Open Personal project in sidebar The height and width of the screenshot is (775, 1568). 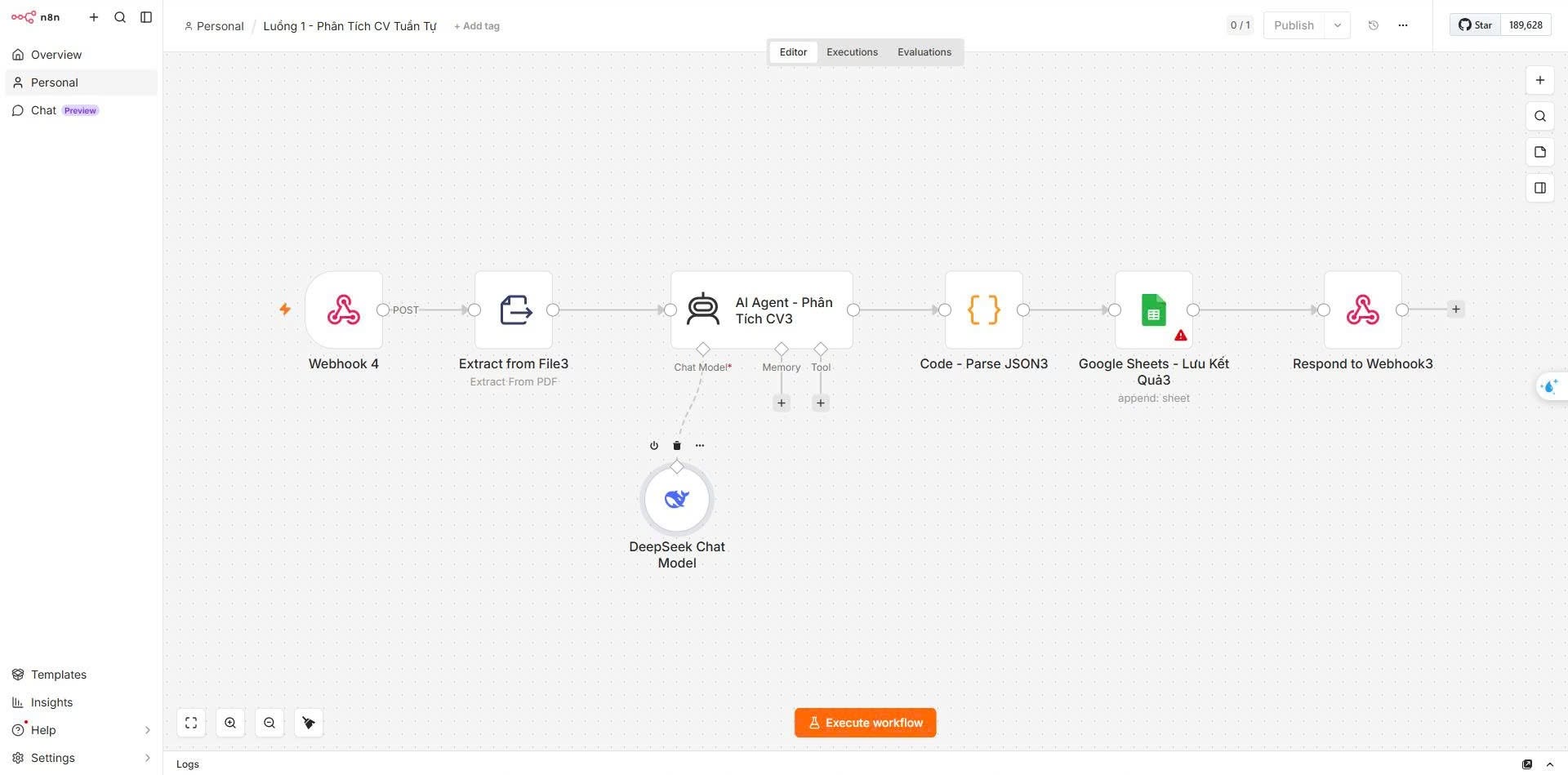click(x=81, y=82)
